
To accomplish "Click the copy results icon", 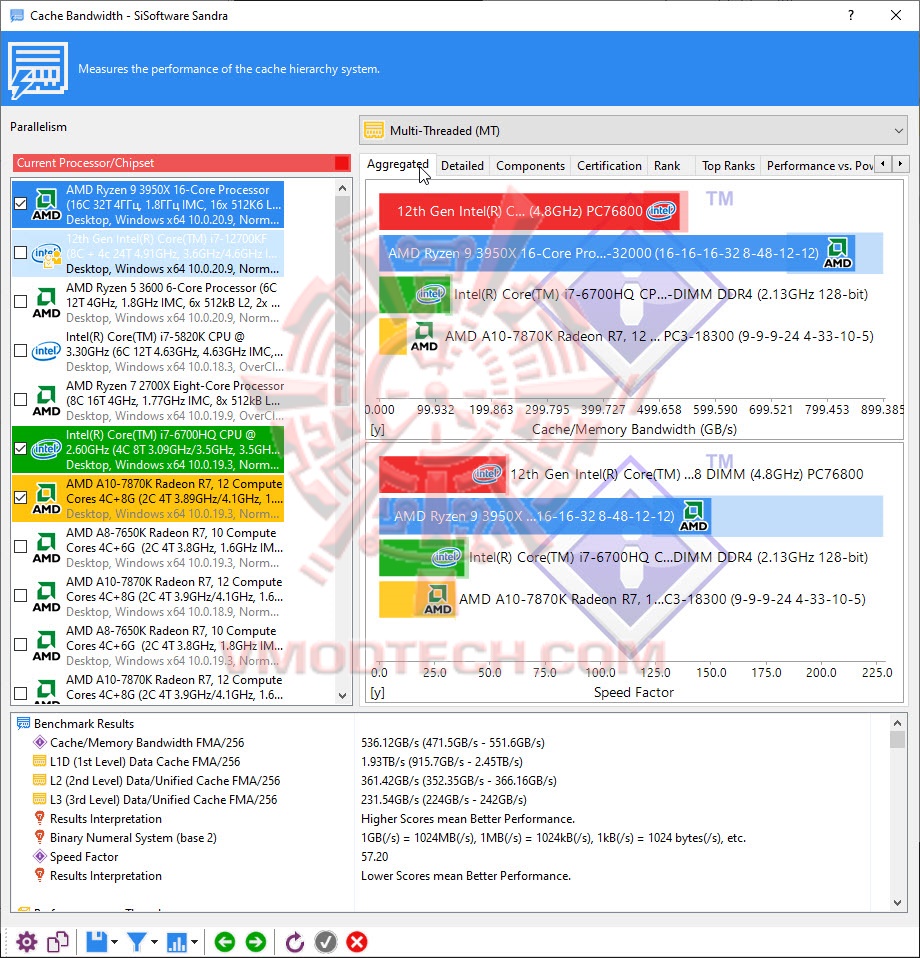I will pos(58,942).
